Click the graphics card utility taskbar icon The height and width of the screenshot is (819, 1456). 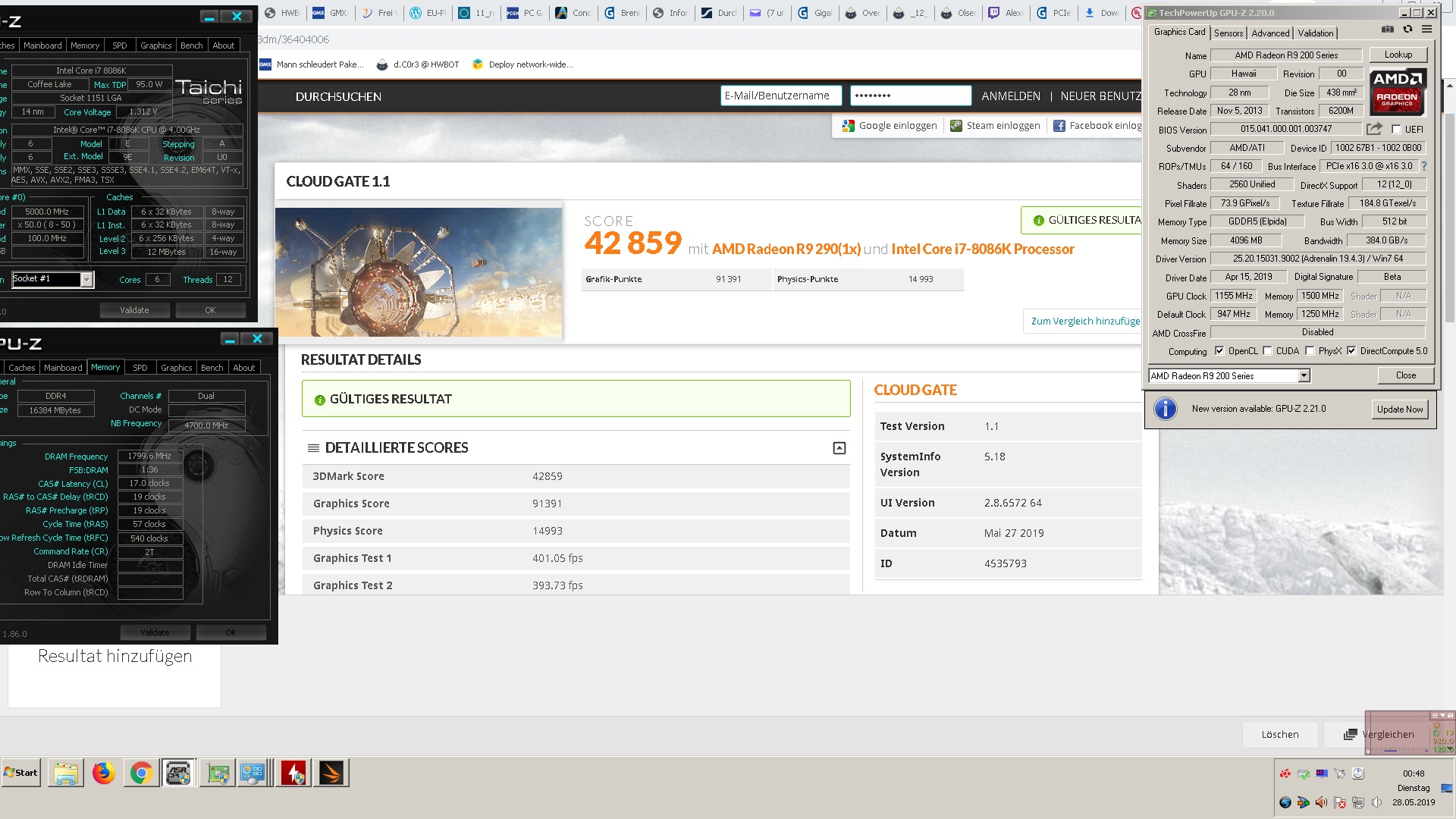tap(218, 773)
